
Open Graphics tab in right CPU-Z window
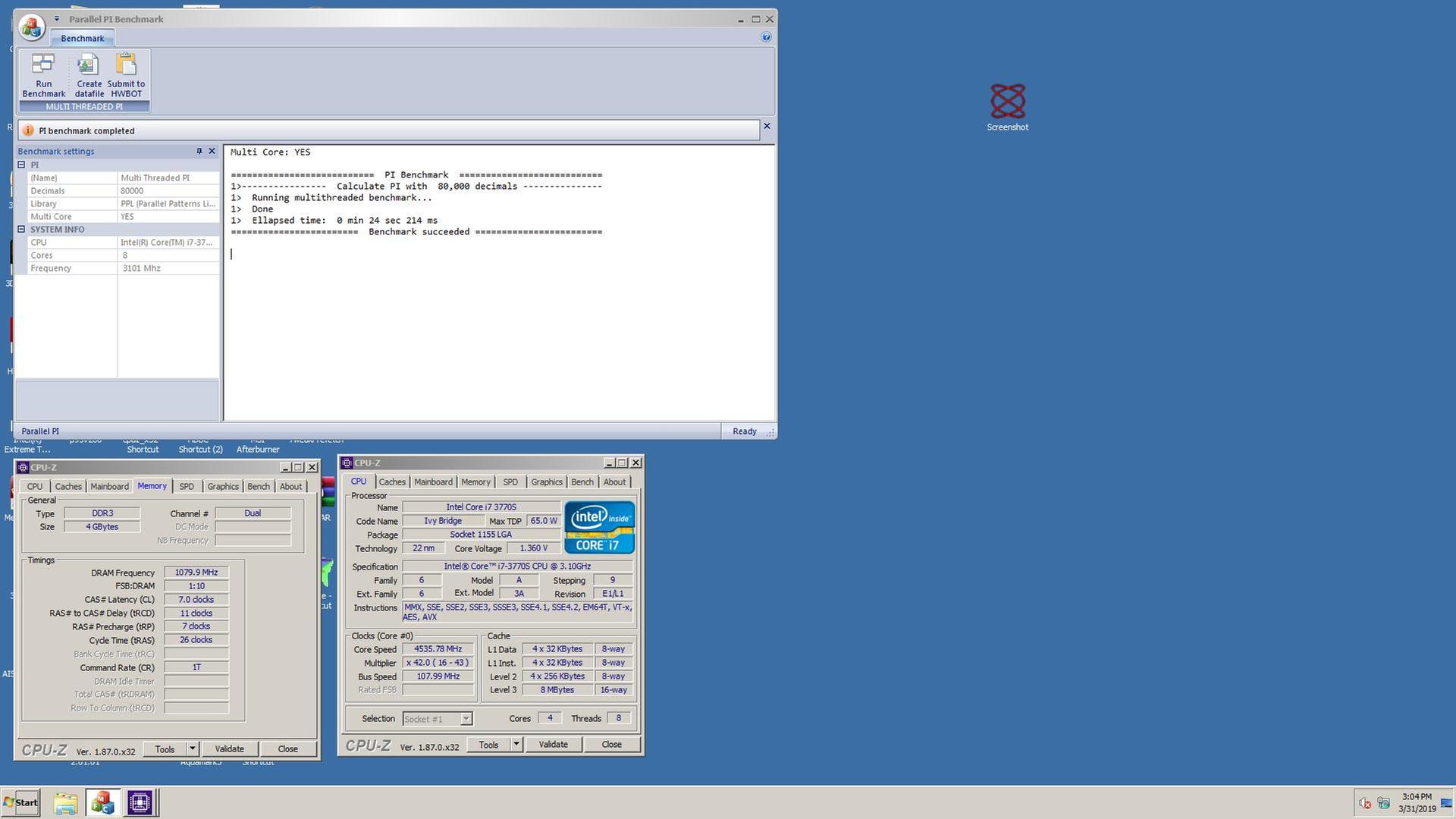point(547,482)
